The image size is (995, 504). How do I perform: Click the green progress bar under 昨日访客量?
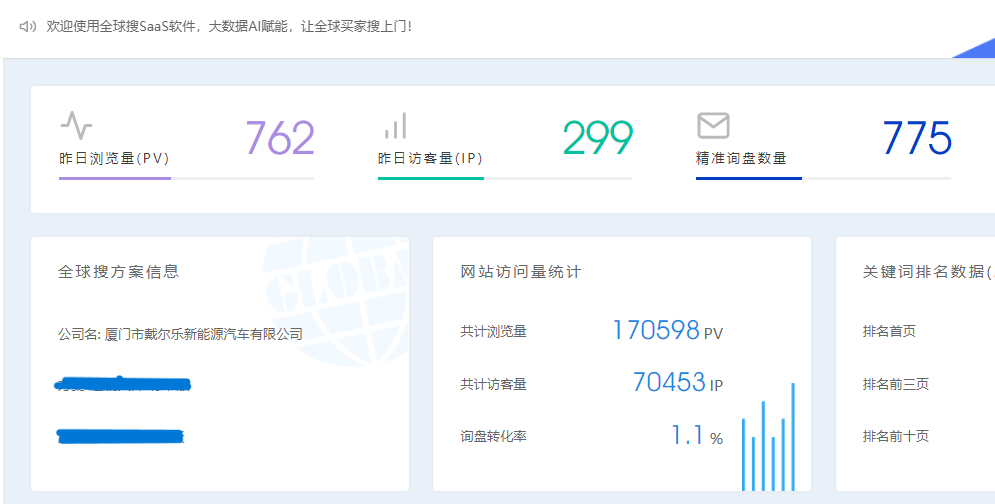pos(431,178)
